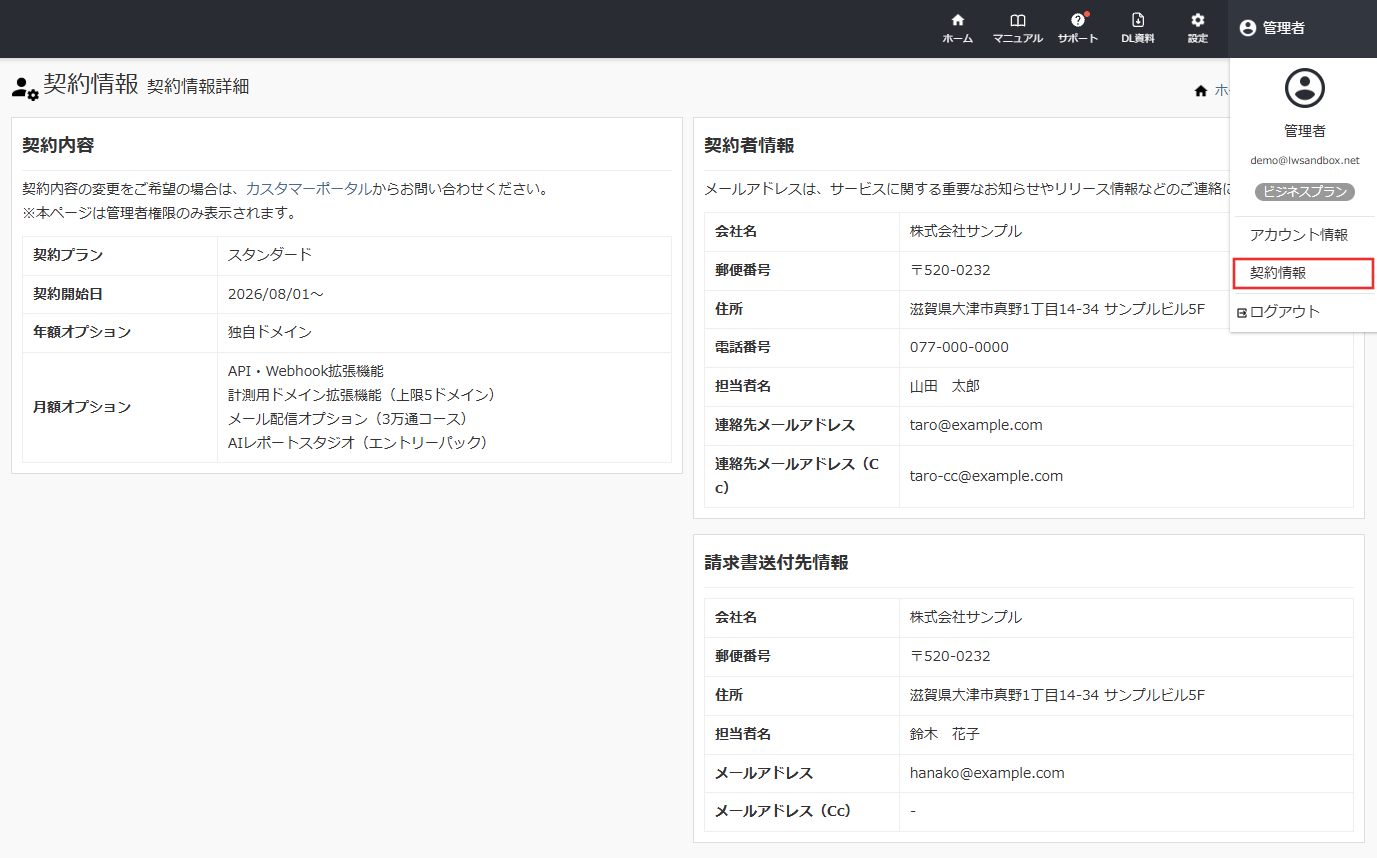Screen dimensions: 1377x858
Task: Click ログアウト to sign out
Action: point(1285,312)
